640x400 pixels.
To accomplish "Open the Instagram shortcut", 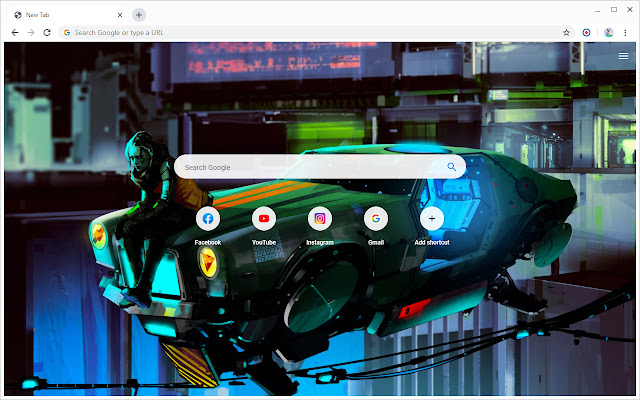I will (x=320, y=219).
